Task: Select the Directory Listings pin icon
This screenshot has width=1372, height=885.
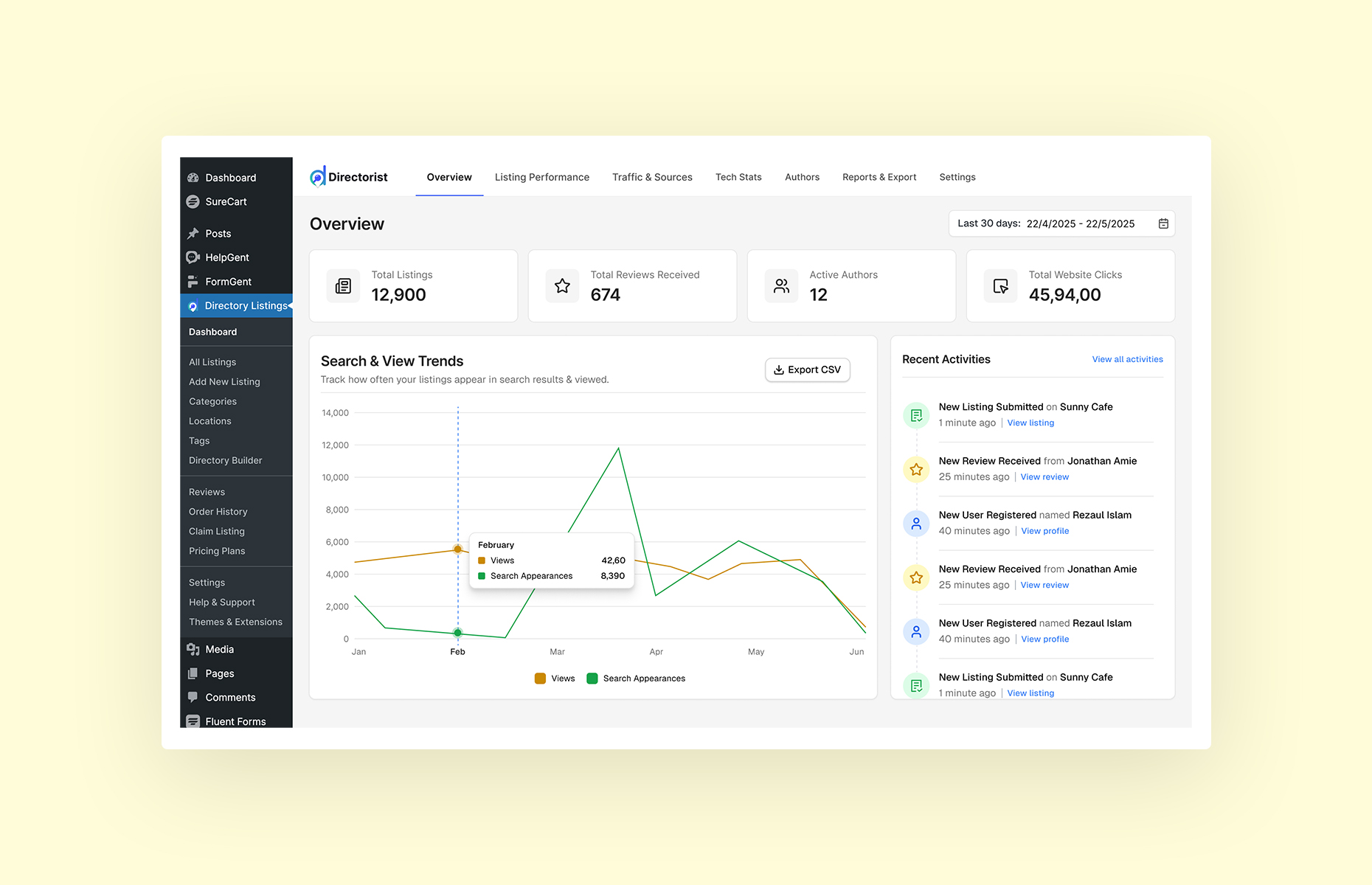Action: (x=193, y=305)
